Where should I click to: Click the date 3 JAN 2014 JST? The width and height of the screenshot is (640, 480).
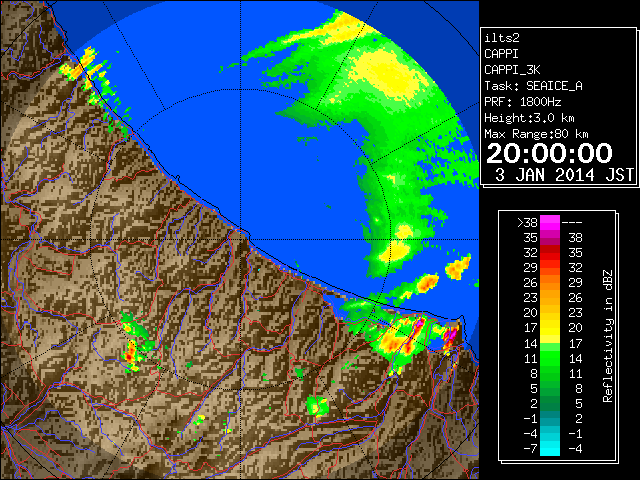coord(564,175)
